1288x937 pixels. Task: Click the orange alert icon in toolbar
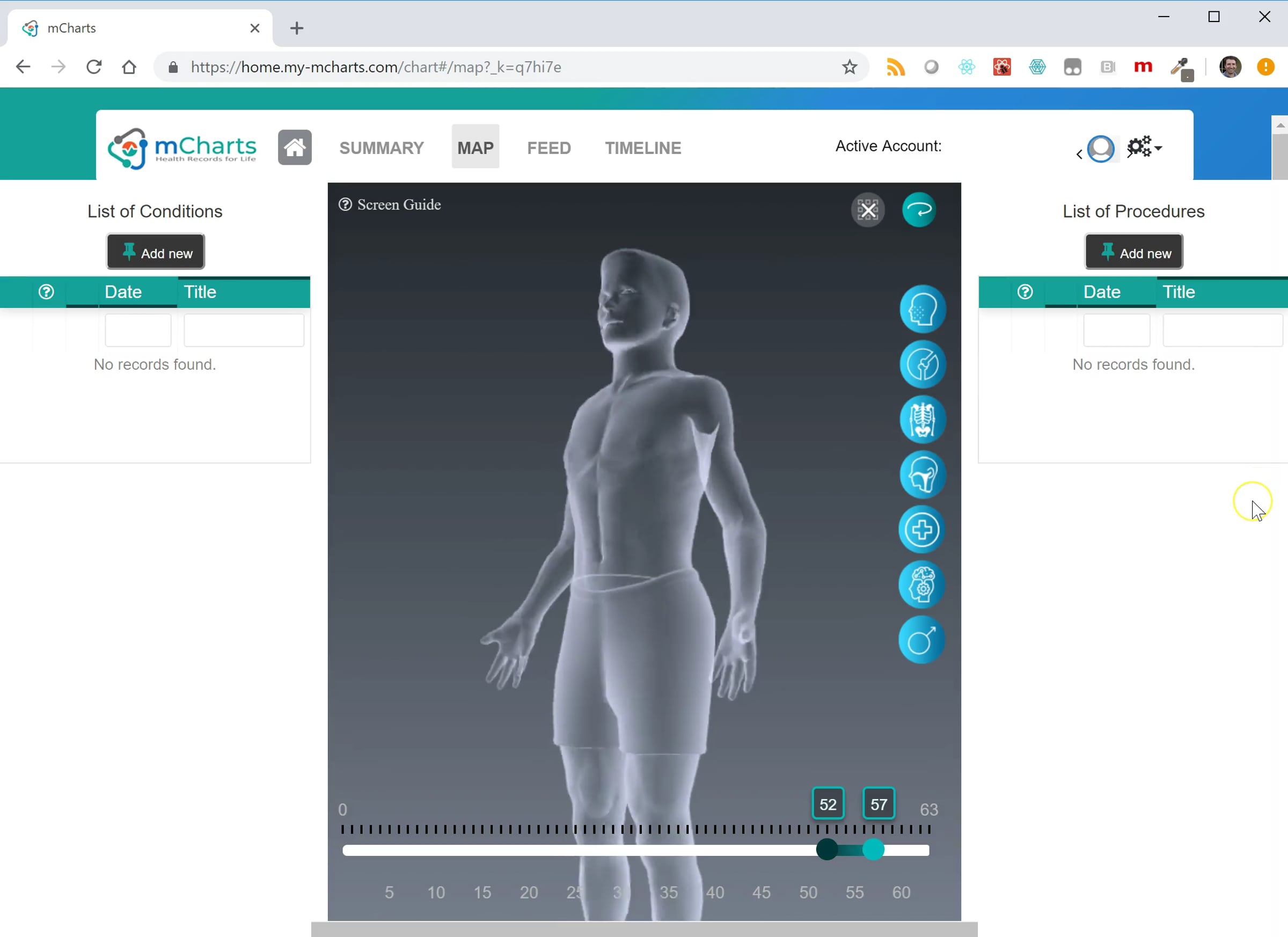(1266, 67)
